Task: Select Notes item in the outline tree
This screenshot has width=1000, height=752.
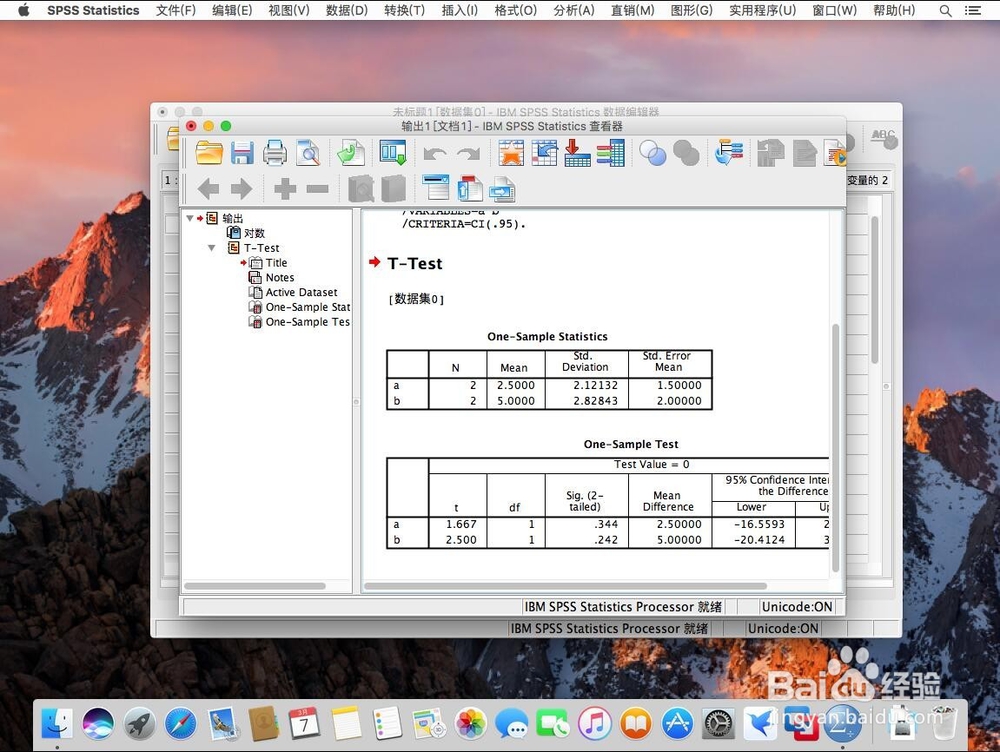Action: (x=280, y=277)
